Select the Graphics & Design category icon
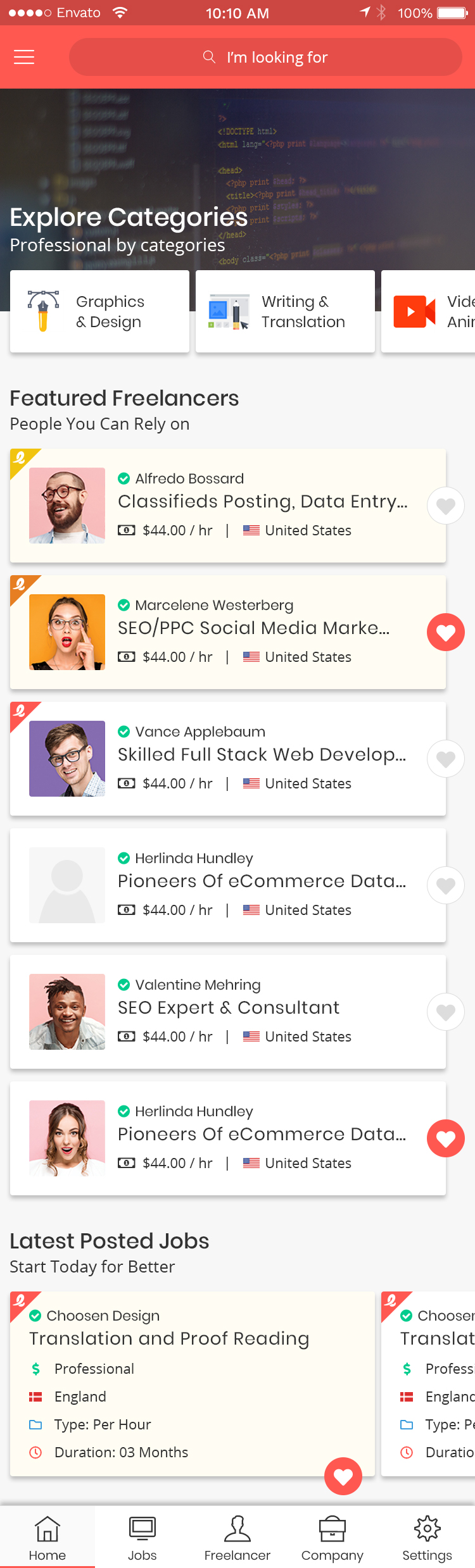The width and height of the screenshot is (475, 1568). click(x=41, y=311)
